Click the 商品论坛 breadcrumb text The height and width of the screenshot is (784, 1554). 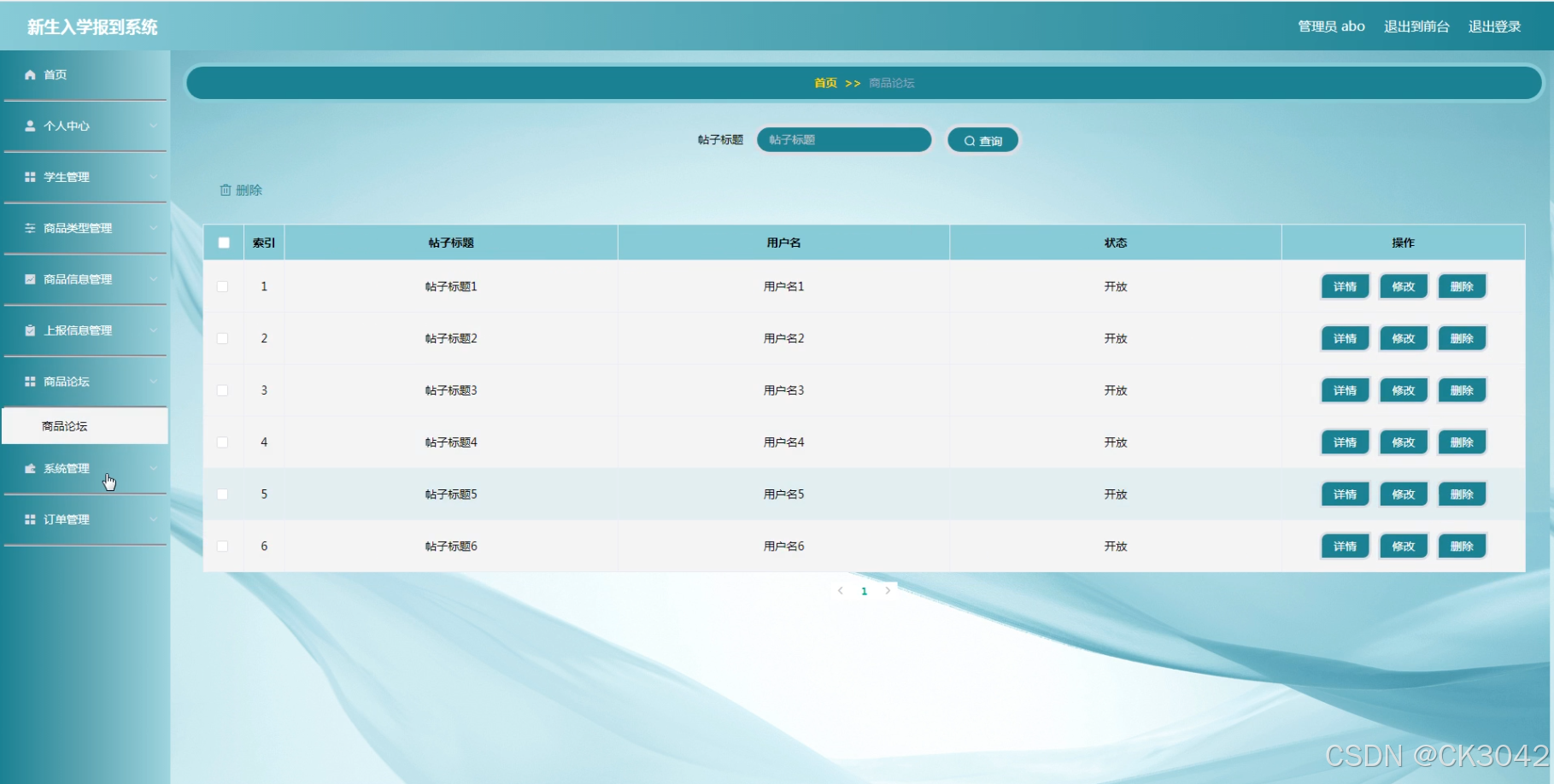pyautogui.click(x=891, y=84)
